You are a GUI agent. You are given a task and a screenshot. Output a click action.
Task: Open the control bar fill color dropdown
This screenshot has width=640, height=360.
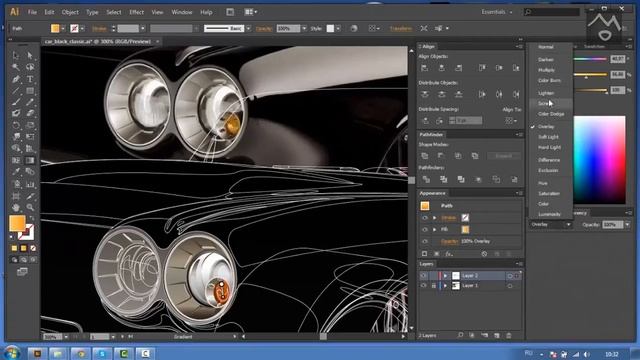click(x=63, y=29)
